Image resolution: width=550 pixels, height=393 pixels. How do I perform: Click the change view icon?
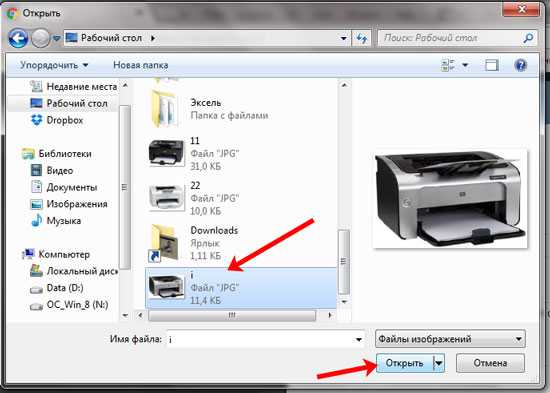click(x=448, y=65)
